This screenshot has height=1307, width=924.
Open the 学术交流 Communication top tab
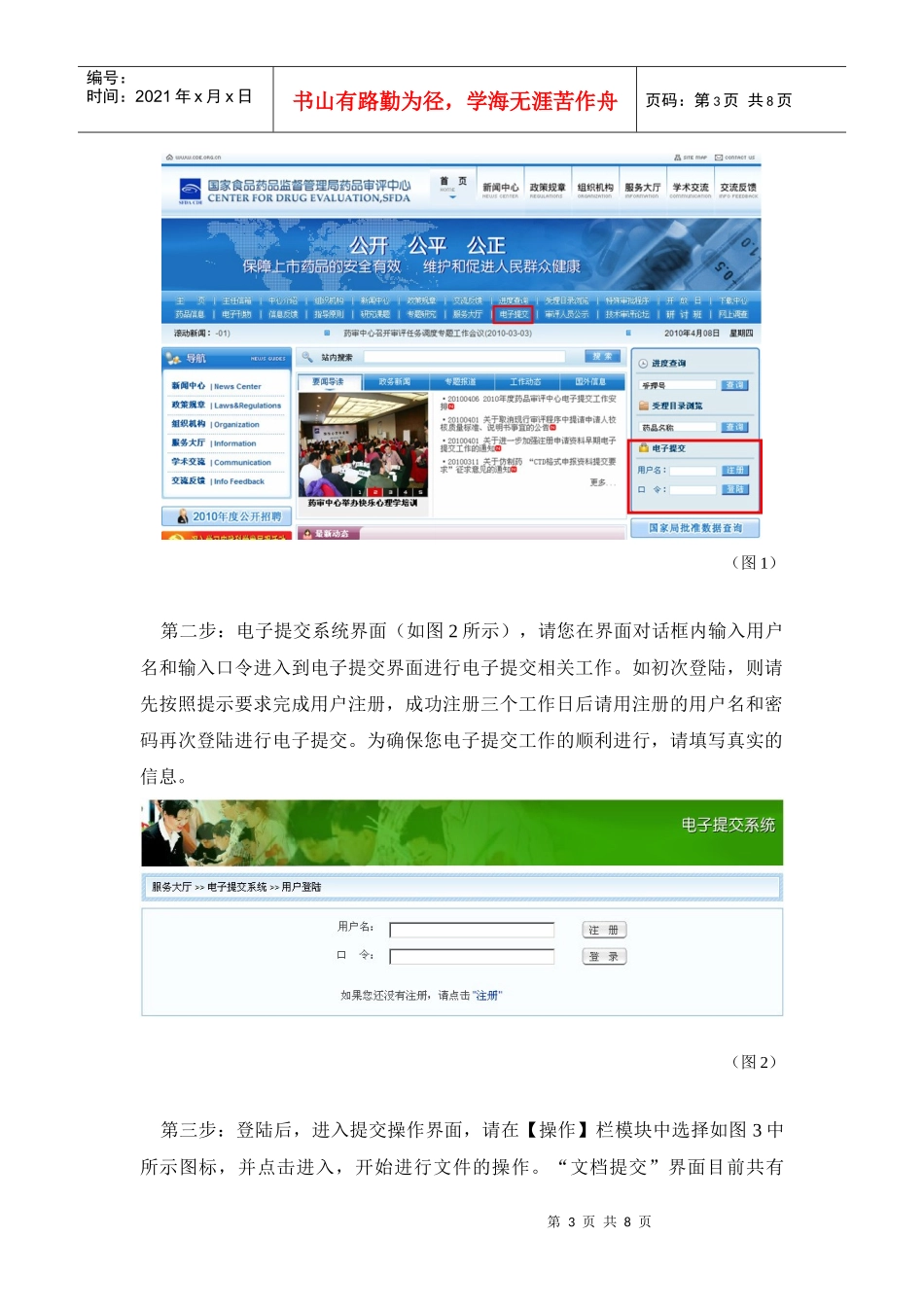click(690, 190)
